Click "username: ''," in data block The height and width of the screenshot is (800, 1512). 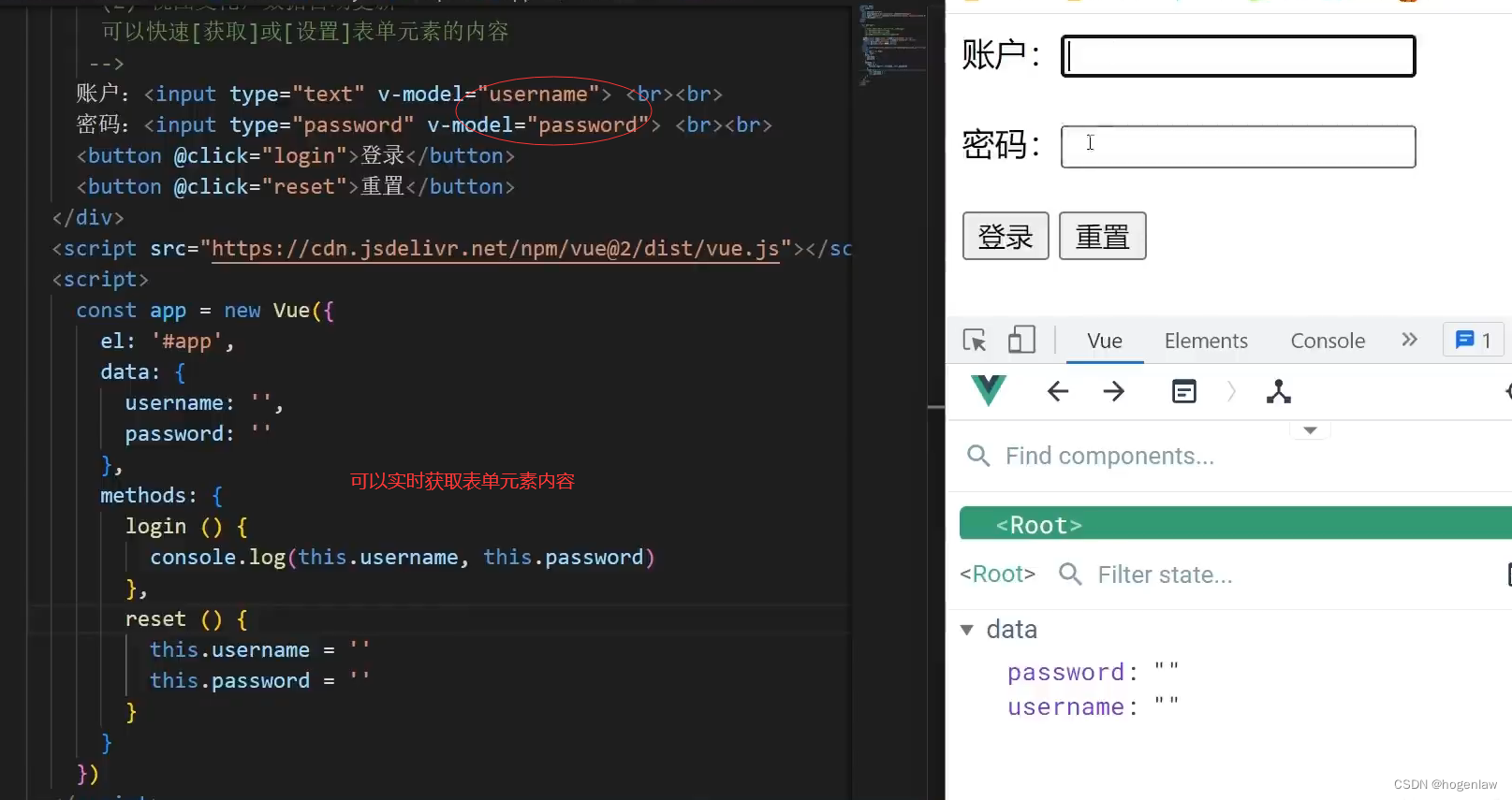point(203,403)
